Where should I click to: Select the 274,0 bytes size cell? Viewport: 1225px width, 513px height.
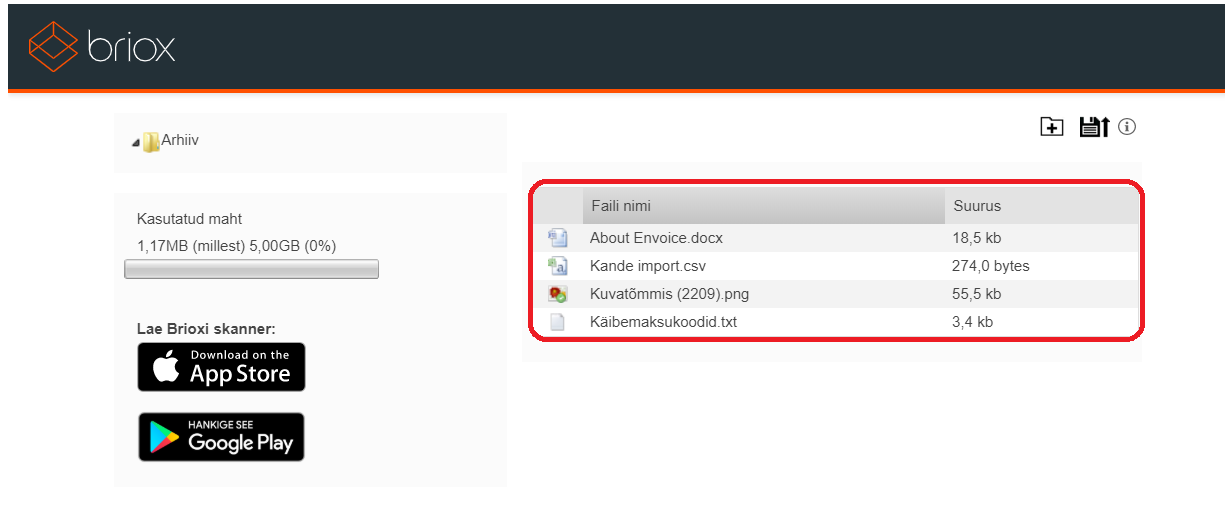pyautogui.click(x=991, y=266)
